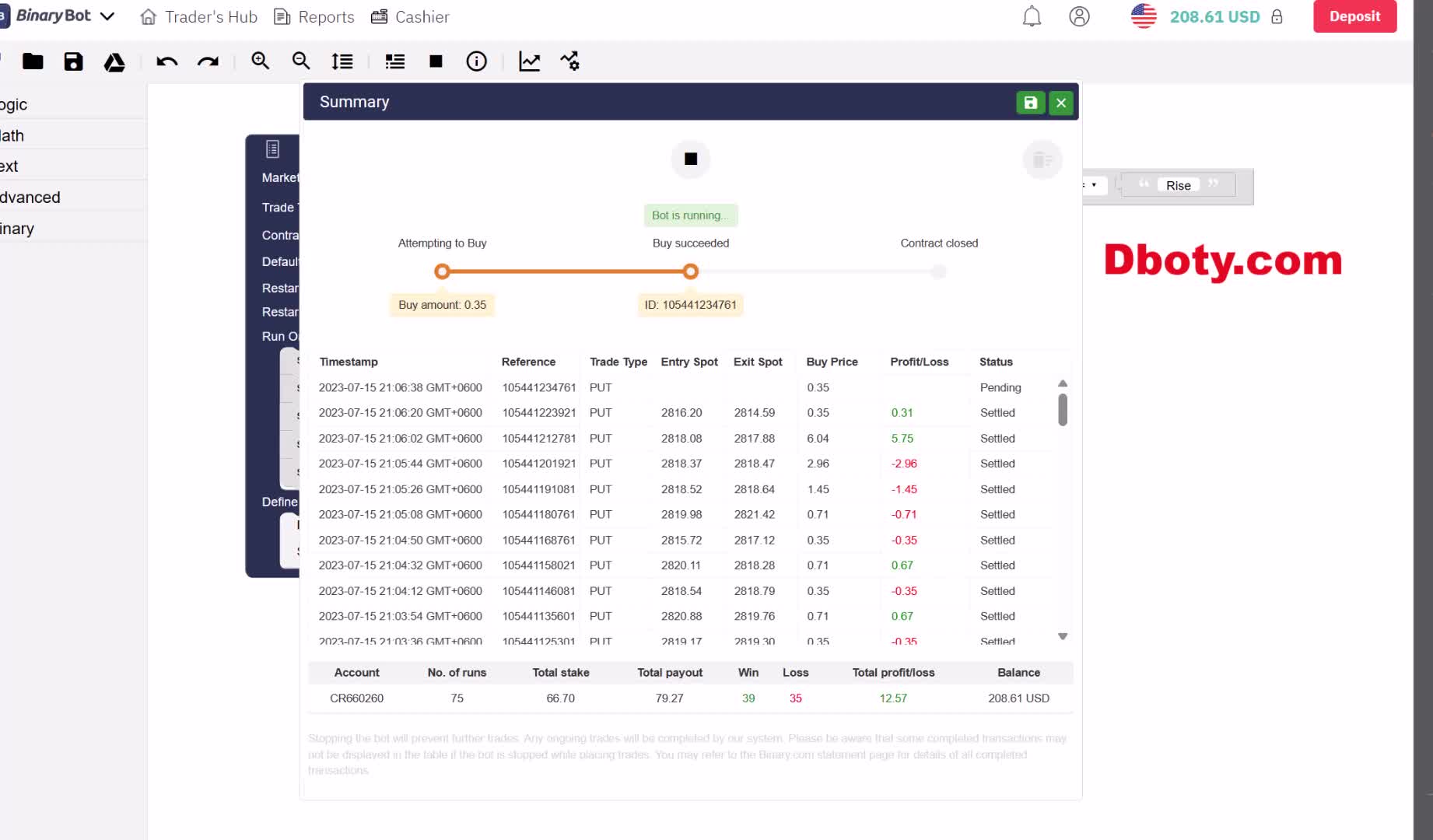Click the open folder icon in toolbar
The height and width of the screenshot is (840, 1433).
tap(33, 61)
